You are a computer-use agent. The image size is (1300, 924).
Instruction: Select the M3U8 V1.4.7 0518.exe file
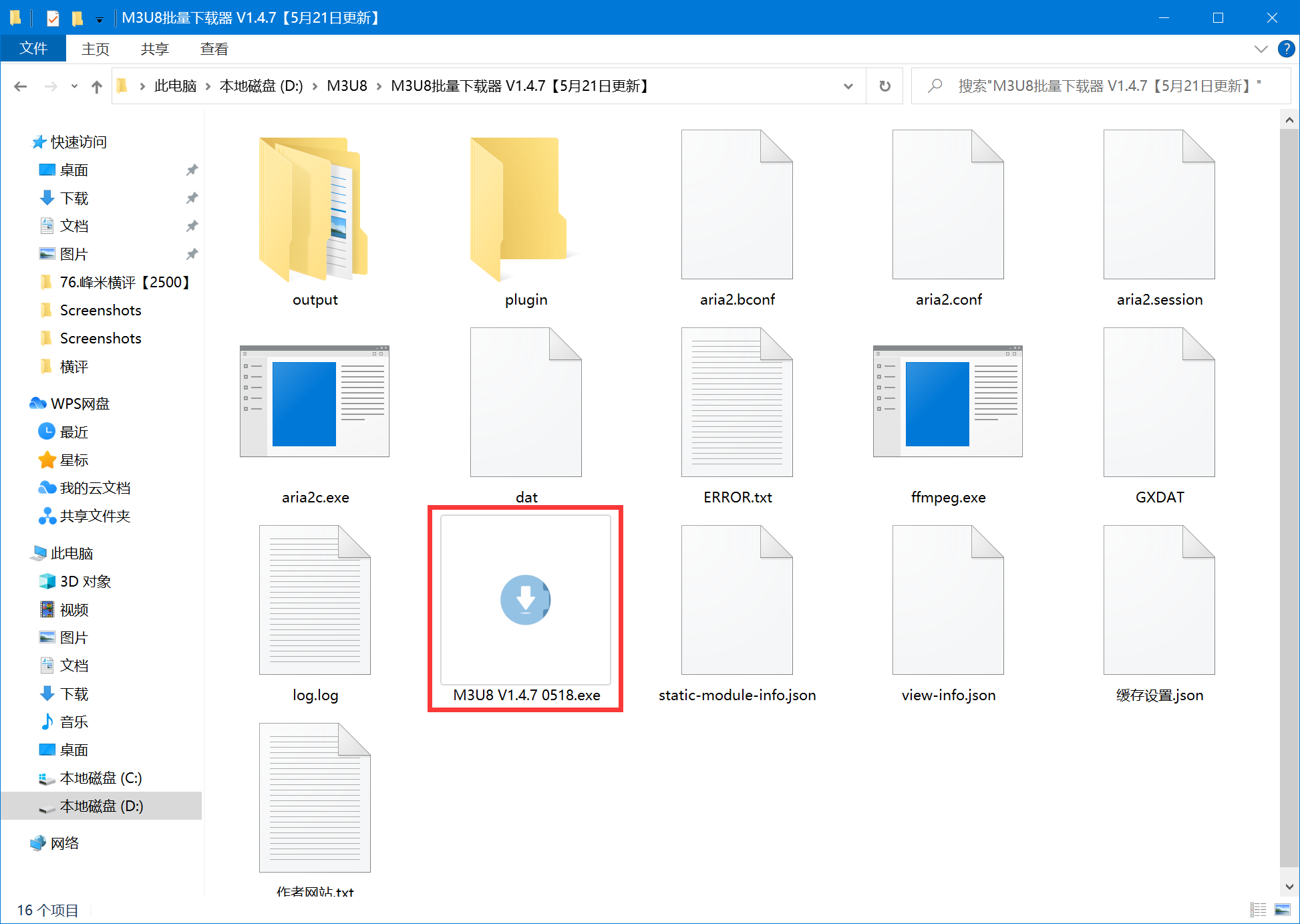[526, 609]
